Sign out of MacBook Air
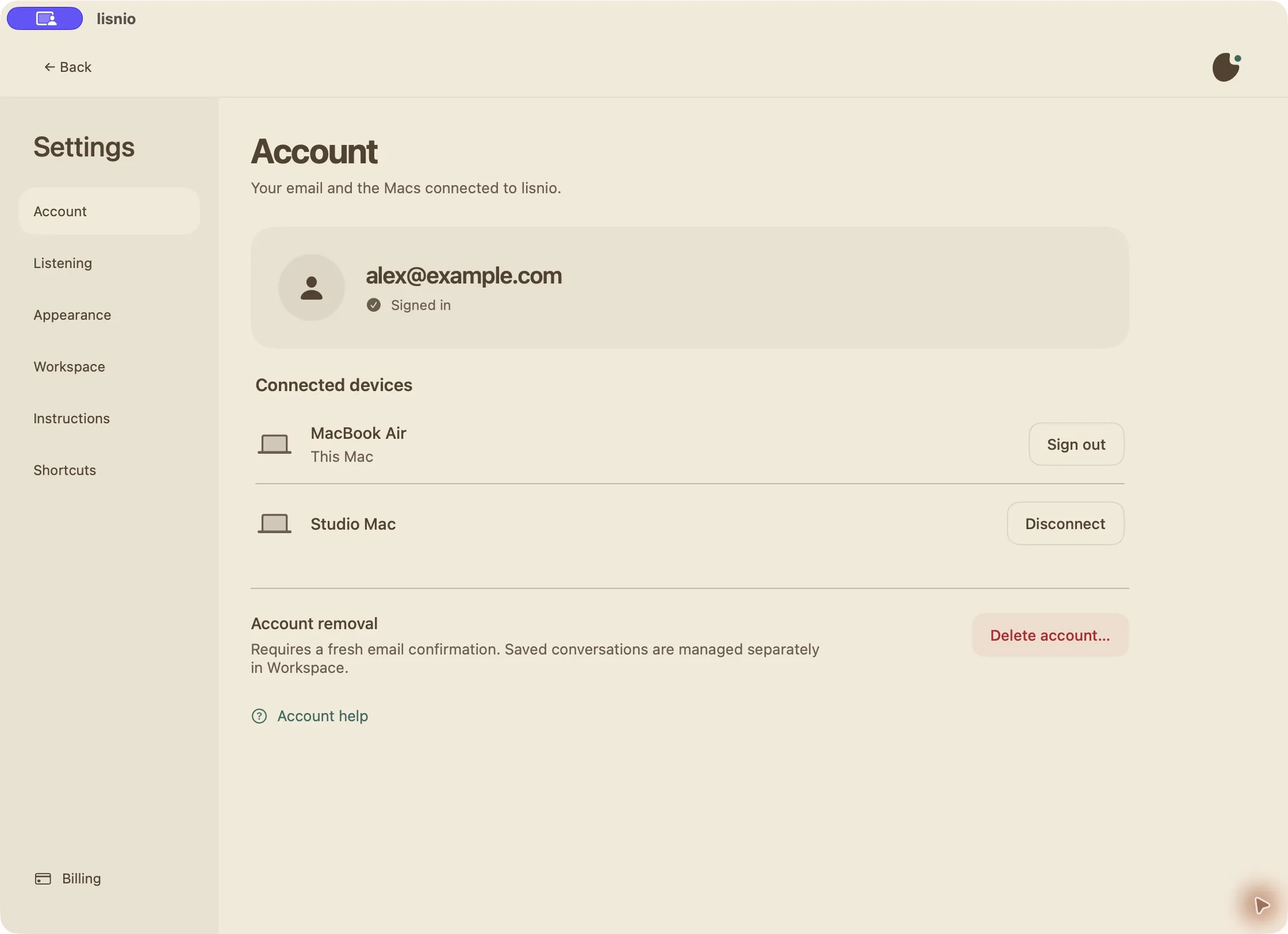Screen dimensions: 1288x934 click(1076, 444)
